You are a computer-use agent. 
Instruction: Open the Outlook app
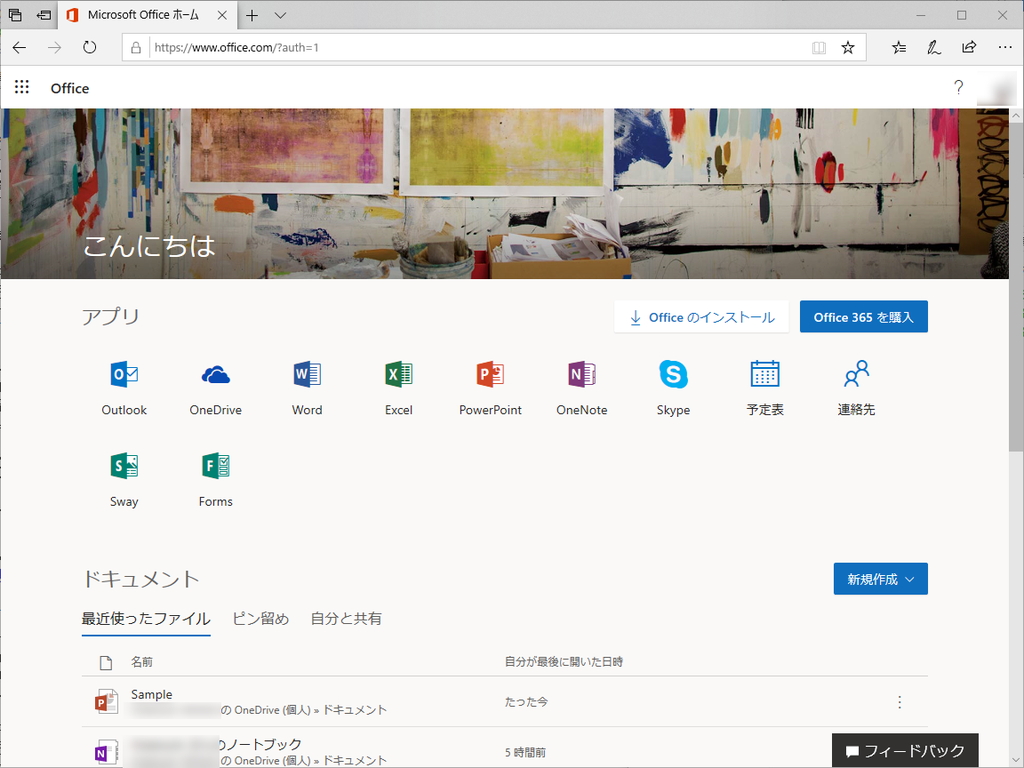123,385
